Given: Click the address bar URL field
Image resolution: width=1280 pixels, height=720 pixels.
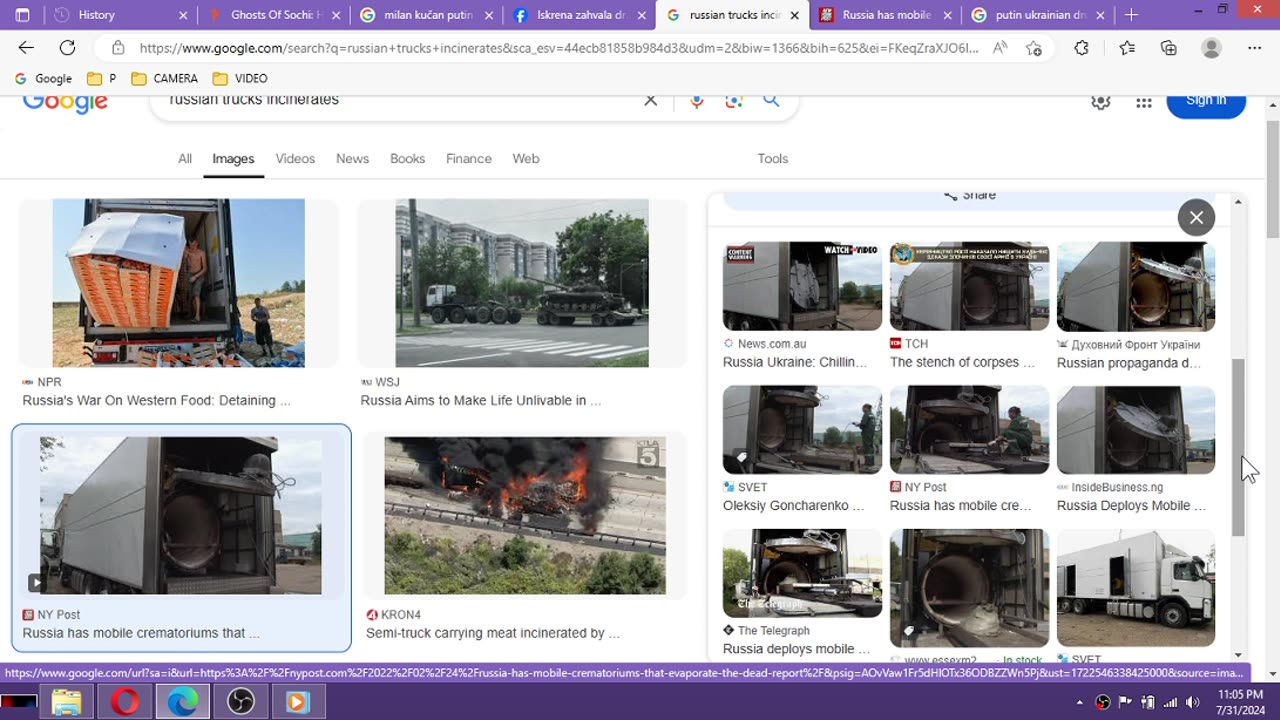Looking at the screenshot, I should coord(558,48).
